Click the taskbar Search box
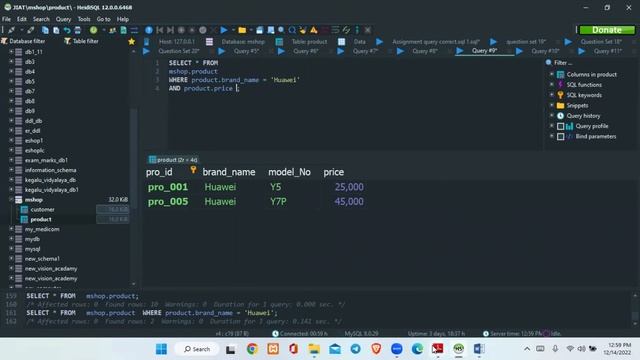The height and width of the screenshot is (360, 640). coord(197,349)
